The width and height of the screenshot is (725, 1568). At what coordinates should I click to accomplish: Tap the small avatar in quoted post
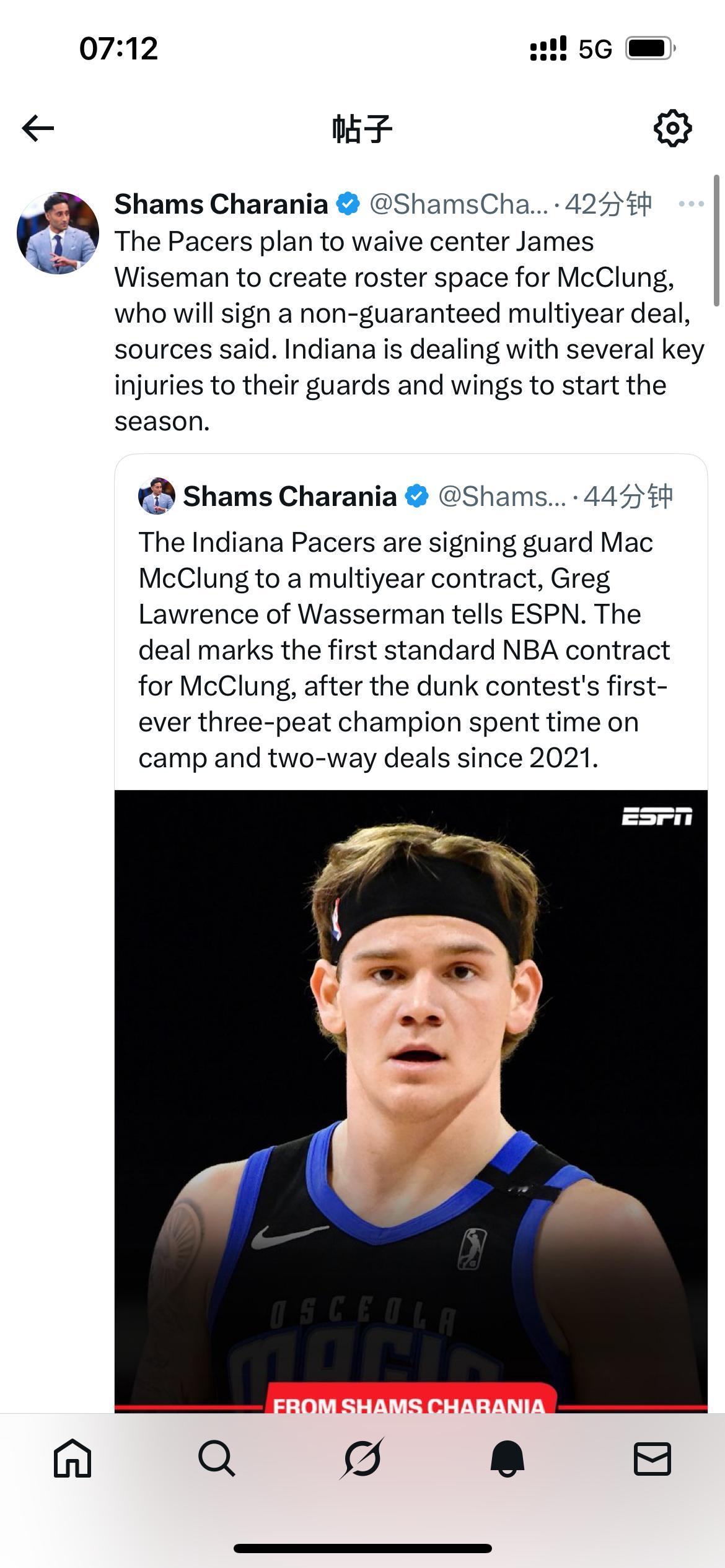coord(156,496)
